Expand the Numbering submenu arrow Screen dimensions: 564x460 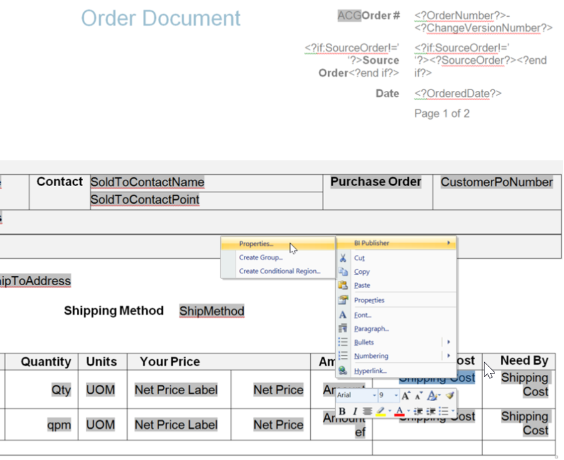coord(449,356)
